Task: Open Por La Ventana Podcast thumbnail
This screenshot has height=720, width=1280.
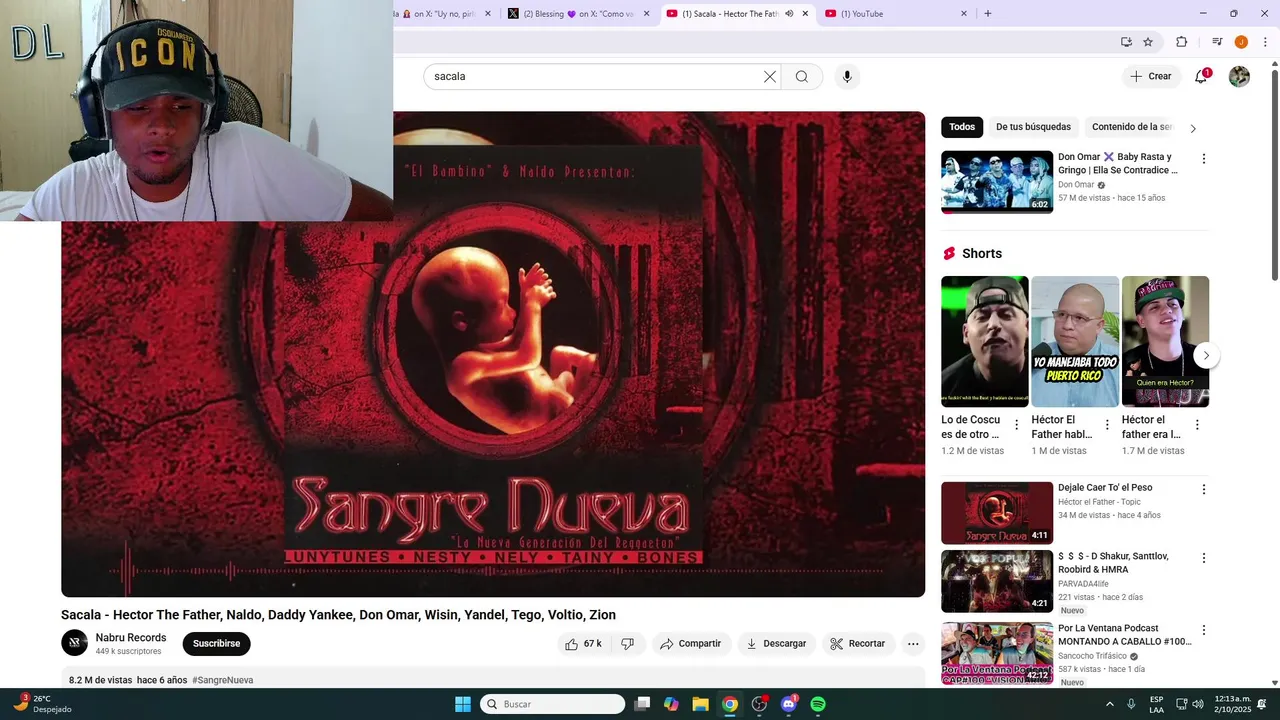Action: pos(997,653)
